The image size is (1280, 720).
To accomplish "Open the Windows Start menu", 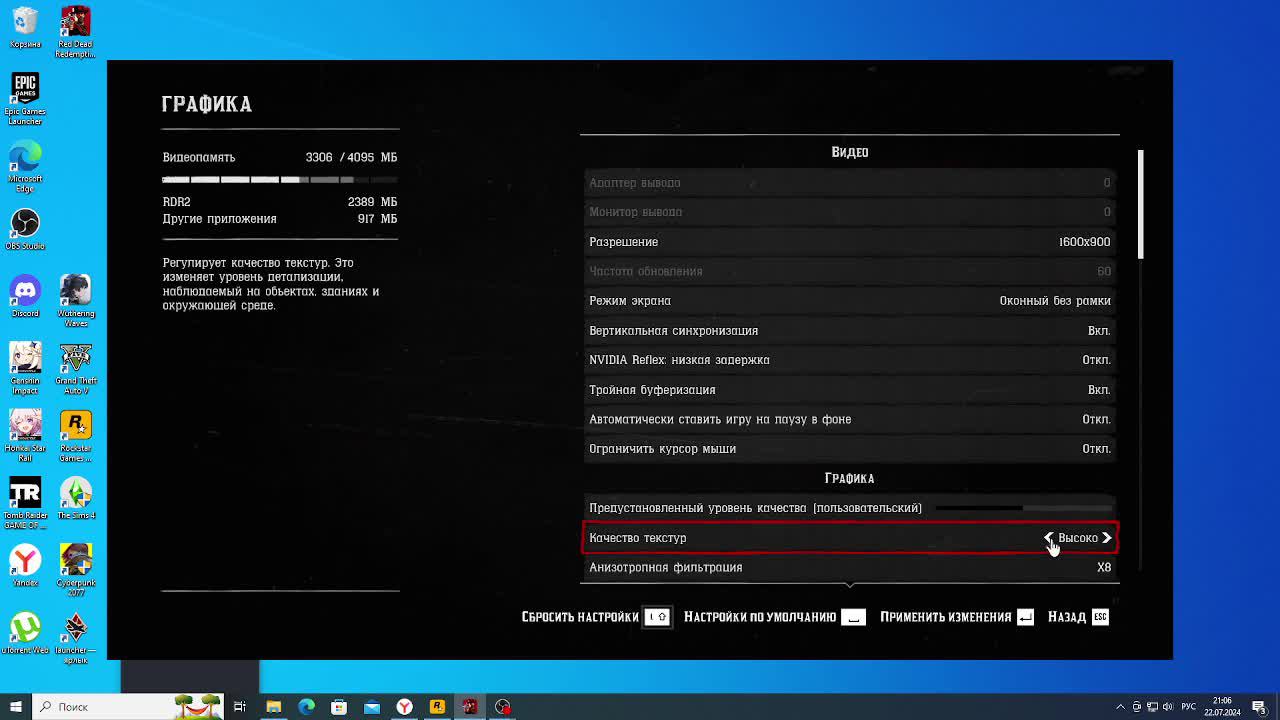I will tap(16, 707).
